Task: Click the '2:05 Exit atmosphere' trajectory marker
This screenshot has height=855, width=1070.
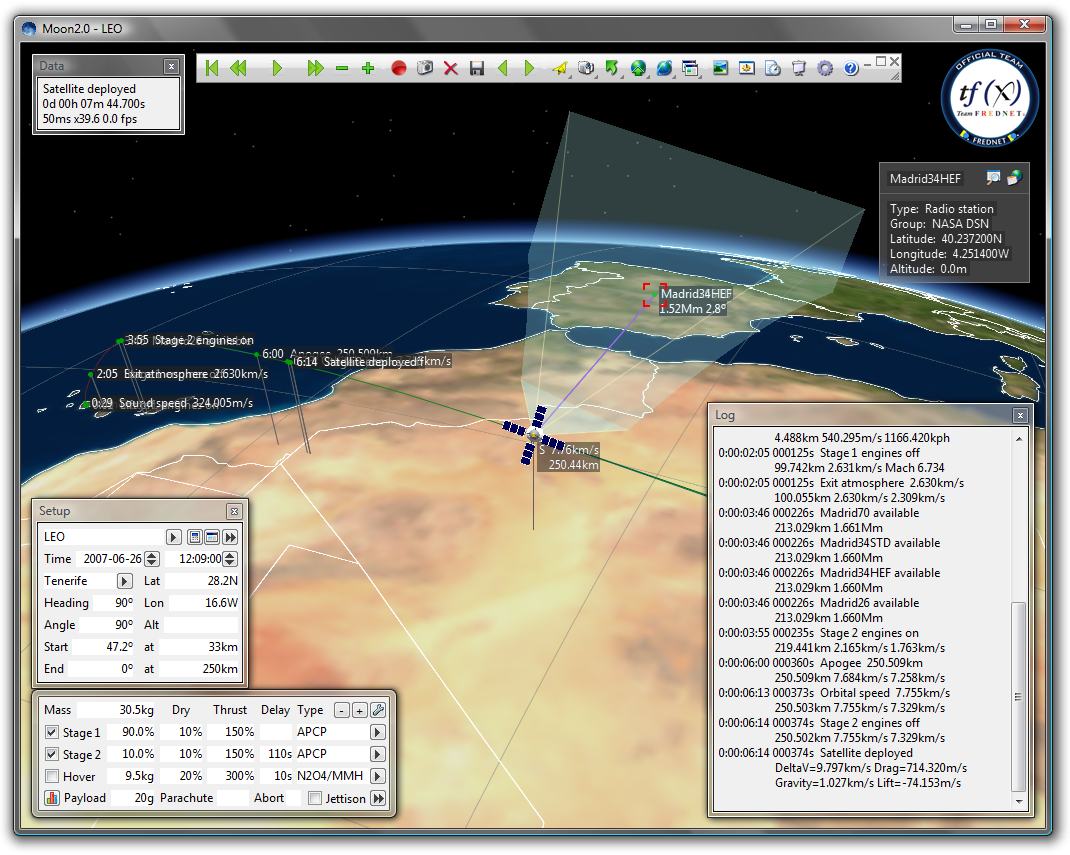Action: coord(91,375)
